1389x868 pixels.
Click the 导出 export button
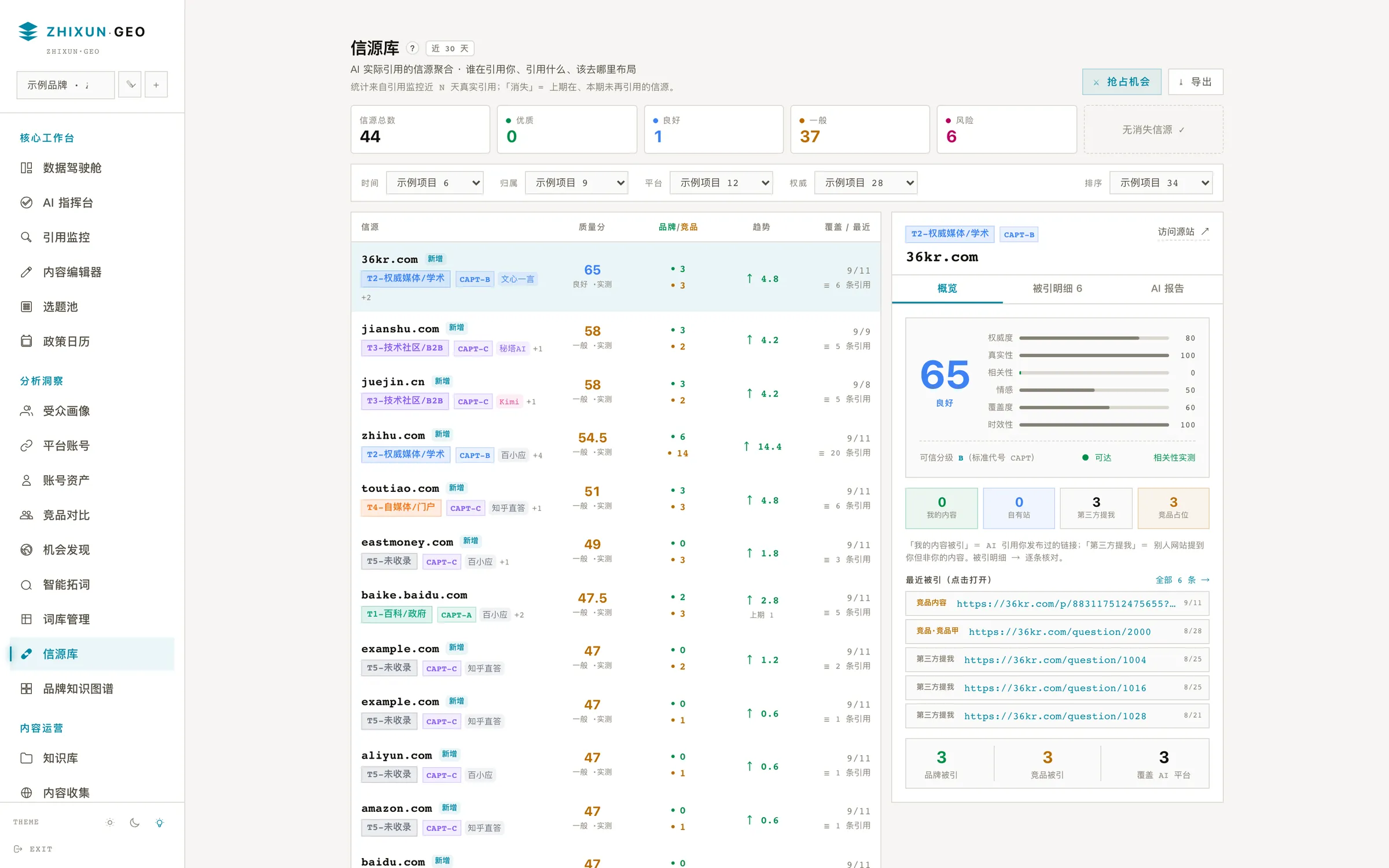pos(1196,82)
